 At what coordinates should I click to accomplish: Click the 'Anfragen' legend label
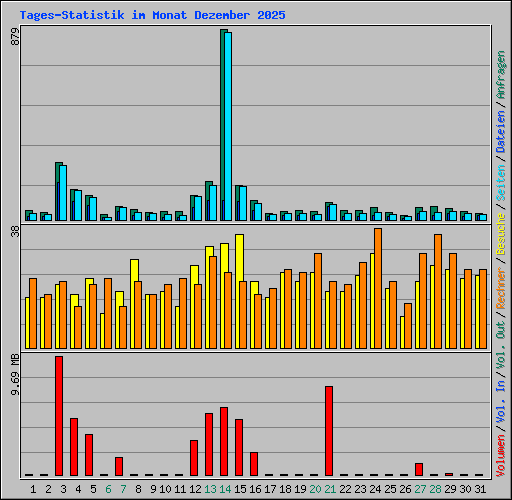click(501, 75)
